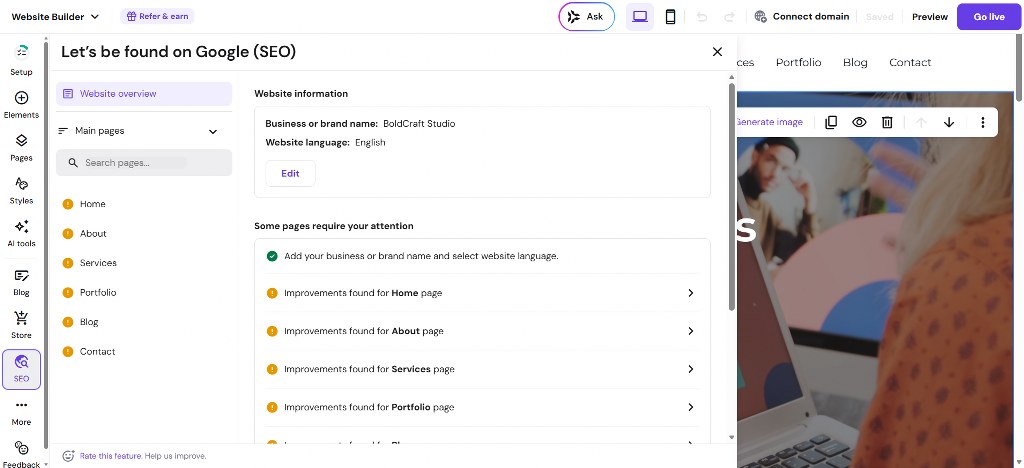Image resolution: width=1024 pixels, height=468 pixels.
Task: Open the Store sidebar panel
Action: (x=21, y=325)
